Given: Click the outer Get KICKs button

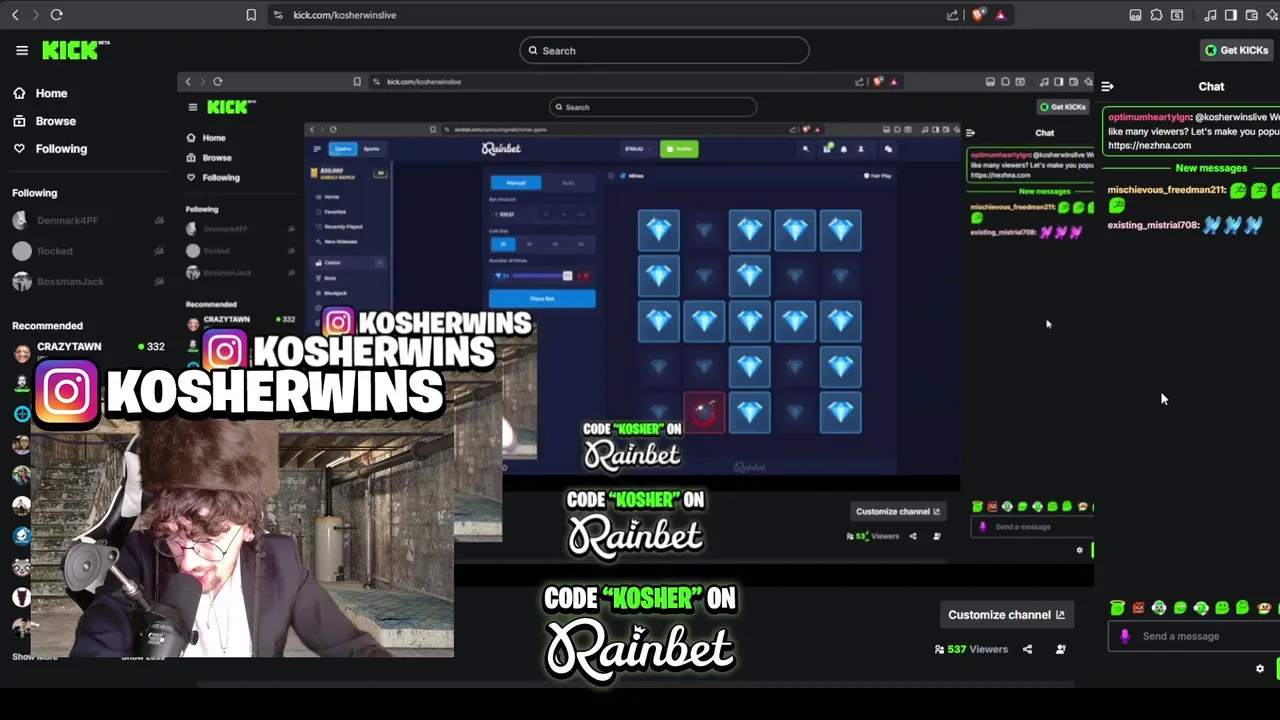Looking at the screenshot, I should pos(1237,50).
